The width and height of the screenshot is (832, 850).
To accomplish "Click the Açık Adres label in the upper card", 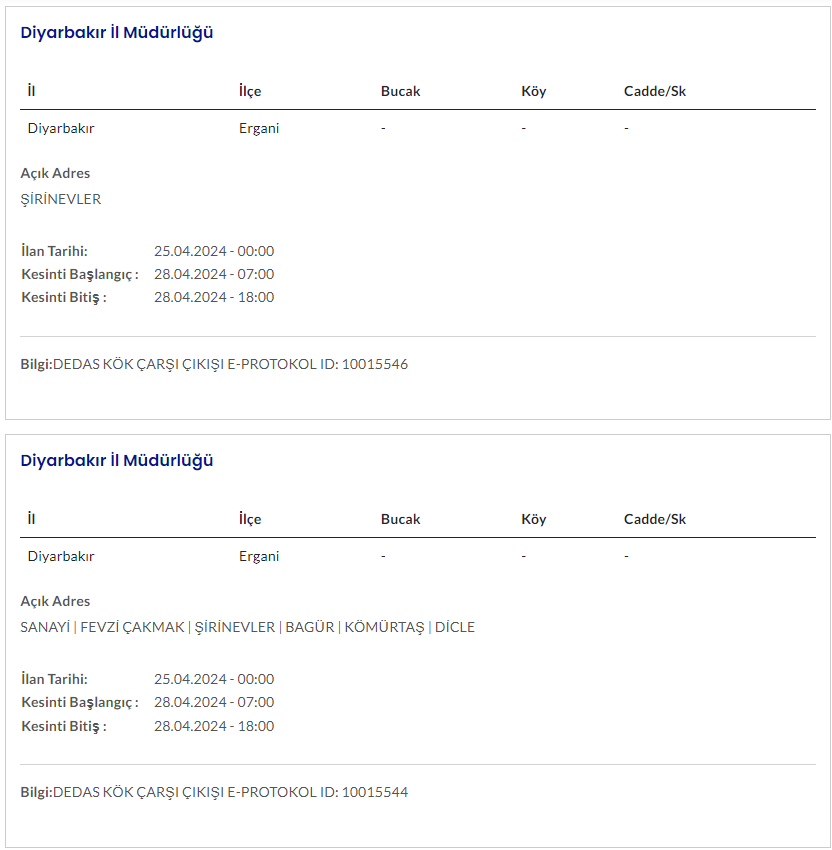I will [x=55, y=173].
